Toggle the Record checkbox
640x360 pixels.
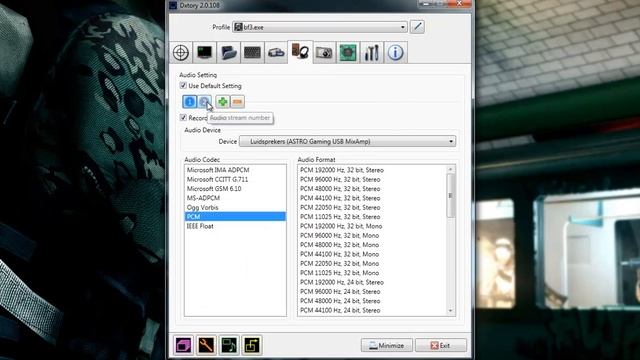tap(183, 118)
